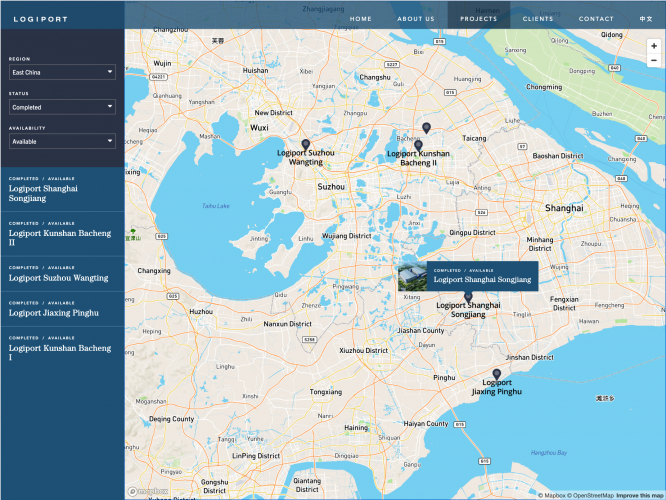Click Logiport Shanghai Songjiang popup title

pyautogui.click(x=482, y=280)
